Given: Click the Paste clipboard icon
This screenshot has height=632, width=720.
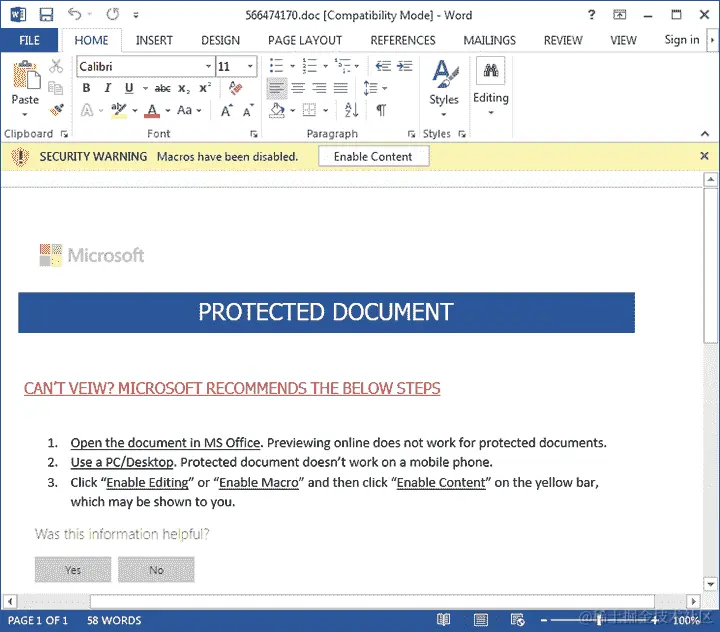Looking at the screenshot, I should [26, 75].
